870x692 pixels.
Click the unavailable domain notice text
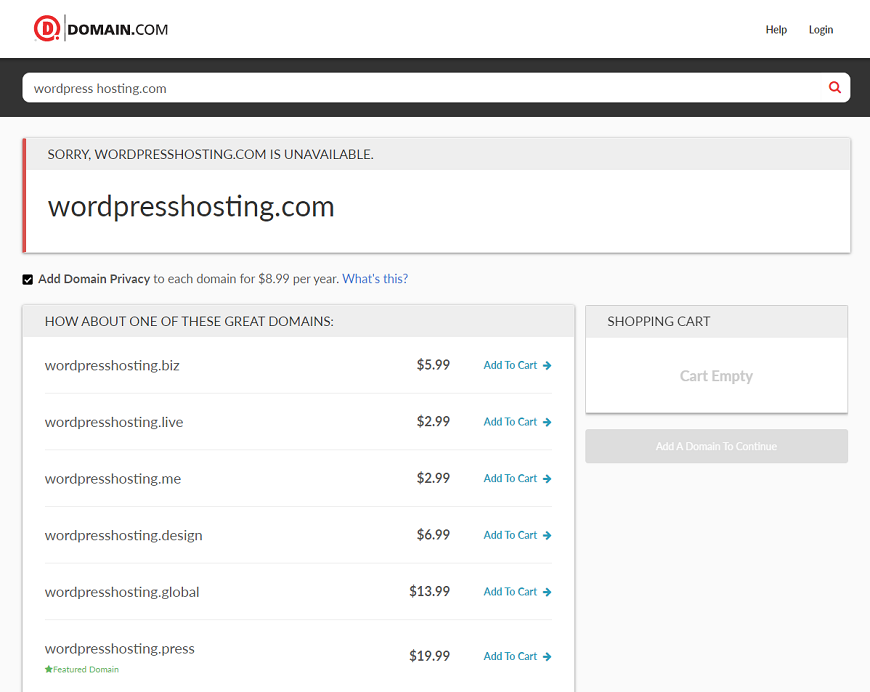pos(210,154)
